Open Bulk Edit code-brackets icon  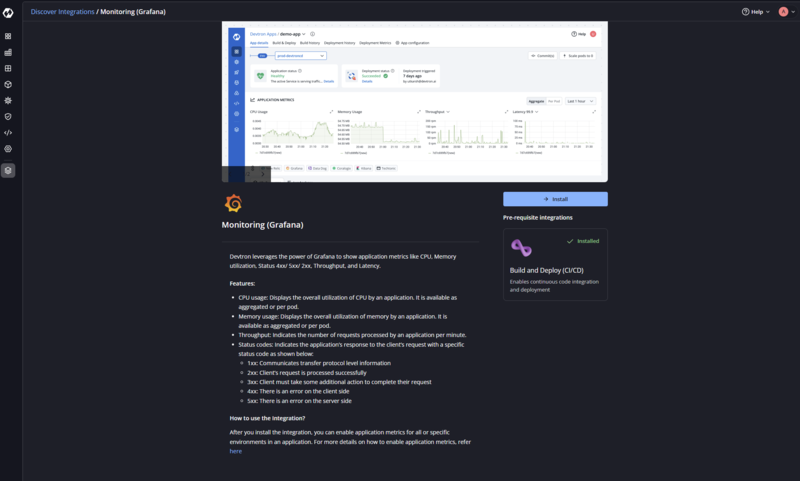coord(8,133)
